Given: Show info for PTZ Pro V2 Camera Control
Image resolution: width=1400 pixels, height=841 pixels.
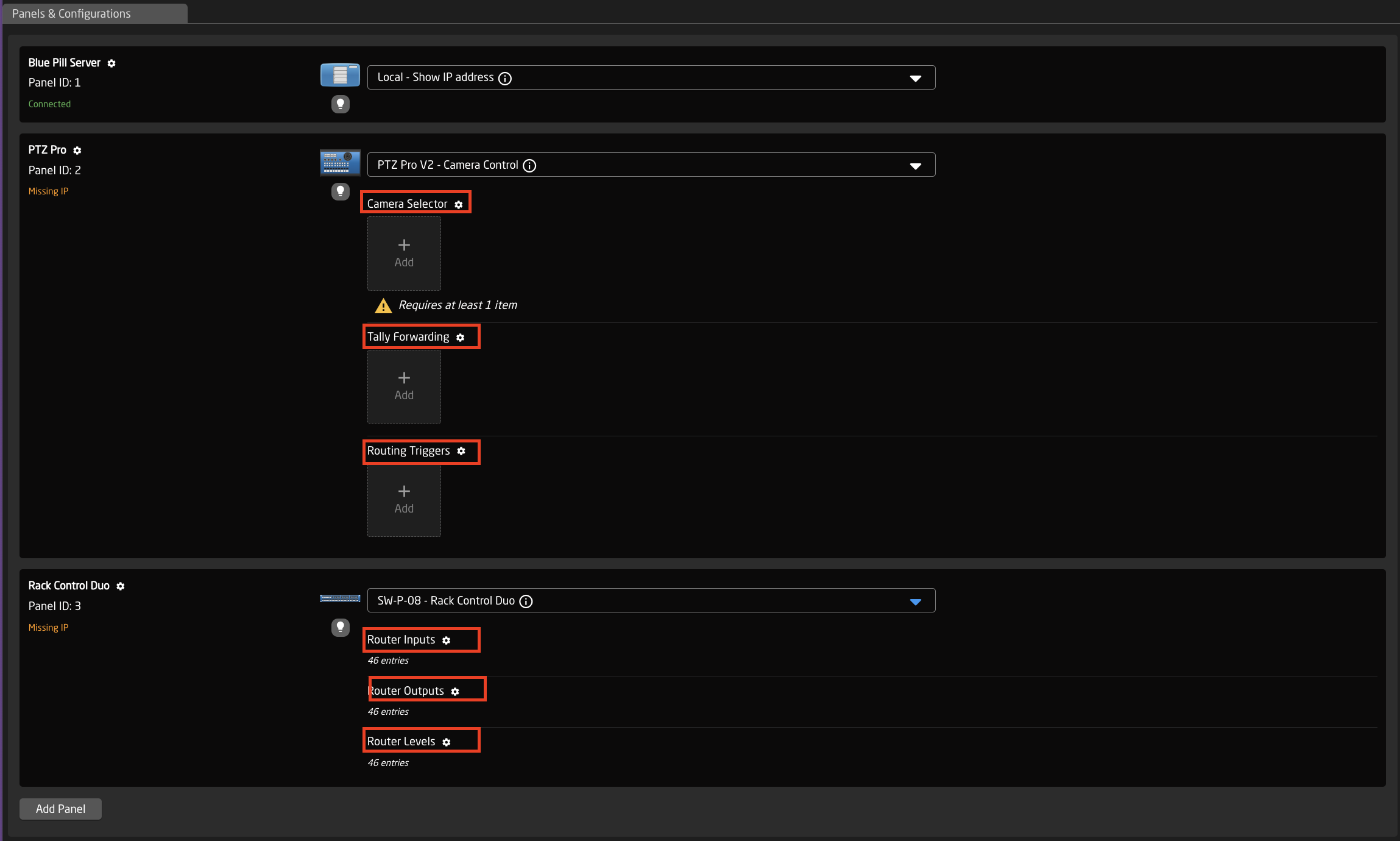Looking at the screenshot, I should 529,166.
